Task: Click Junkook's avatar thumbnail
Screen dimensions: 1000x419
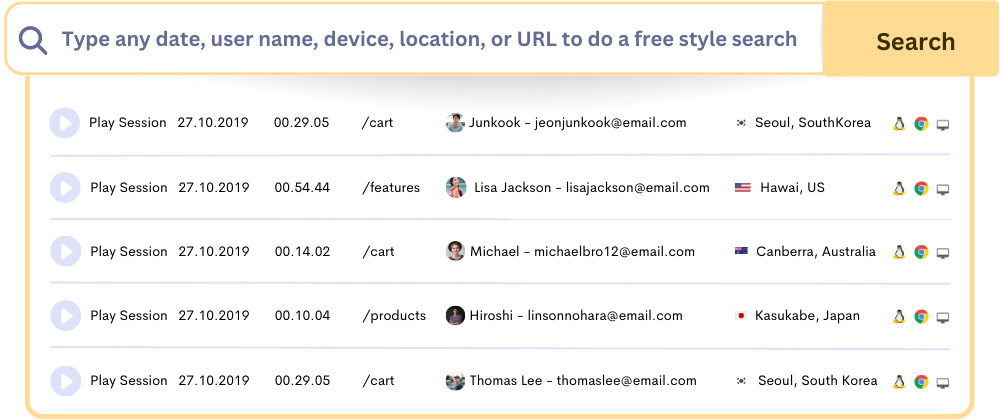Action: [x=456, y=123]
